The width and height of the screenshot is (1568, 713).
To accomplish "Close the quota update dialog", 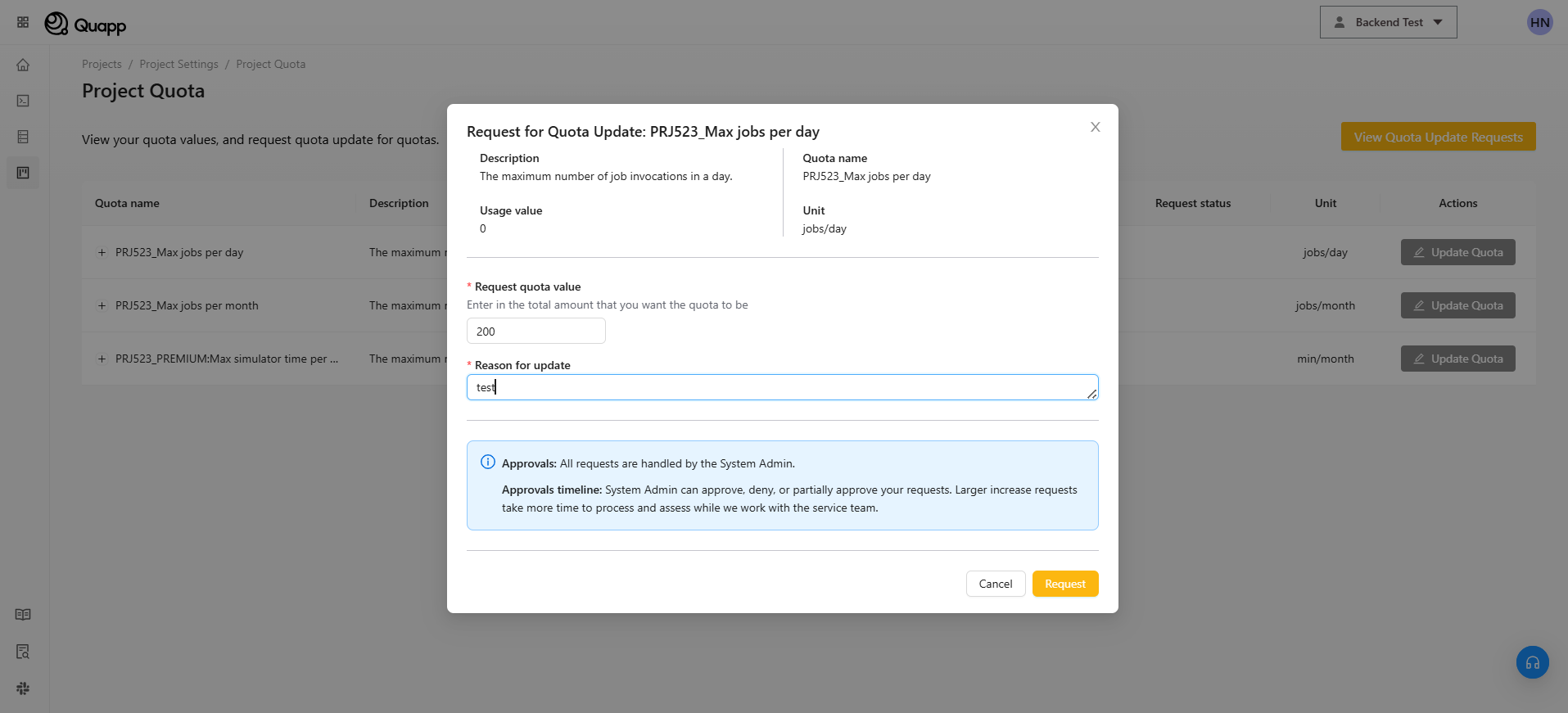I will click(1095, 127).
